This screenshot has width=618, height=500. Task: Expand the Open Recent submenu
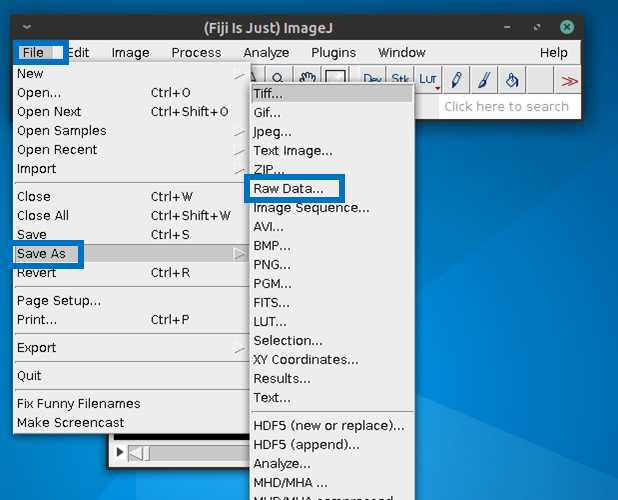pyautogui.click(x=131, y=149)
